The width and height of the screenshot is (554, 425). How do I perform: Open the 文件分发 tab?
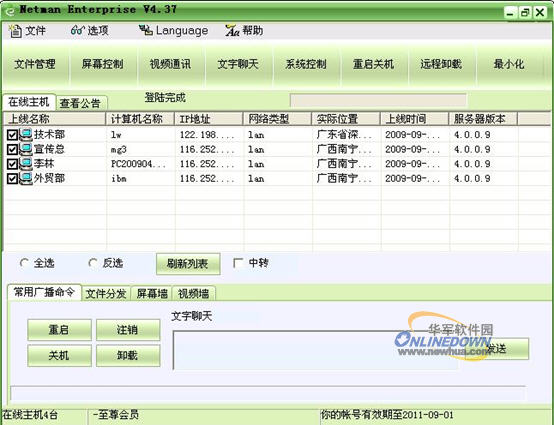[106, 294]
